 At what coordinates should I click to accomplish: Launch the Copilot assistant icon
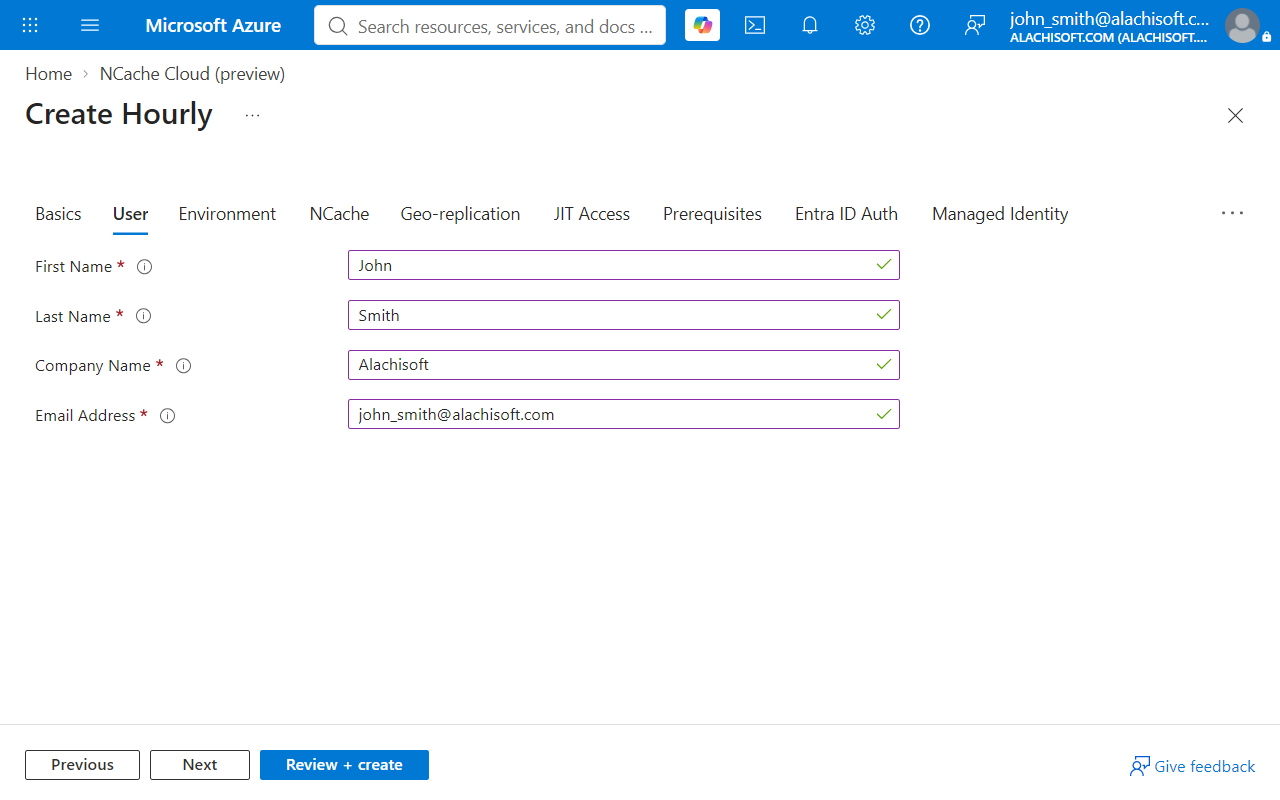702,25
